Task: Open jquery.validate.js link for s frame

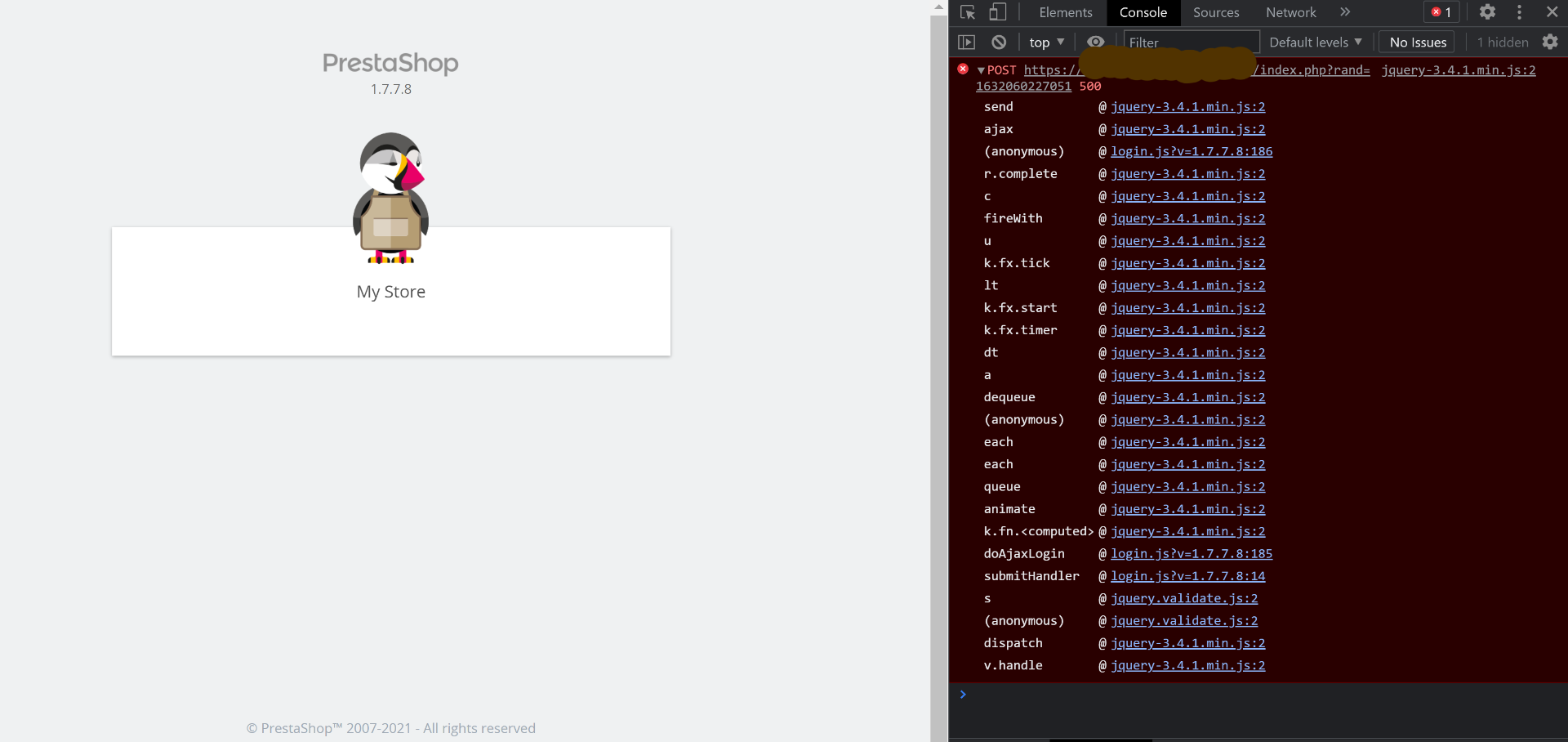Action: click(x=1184, y=598)
